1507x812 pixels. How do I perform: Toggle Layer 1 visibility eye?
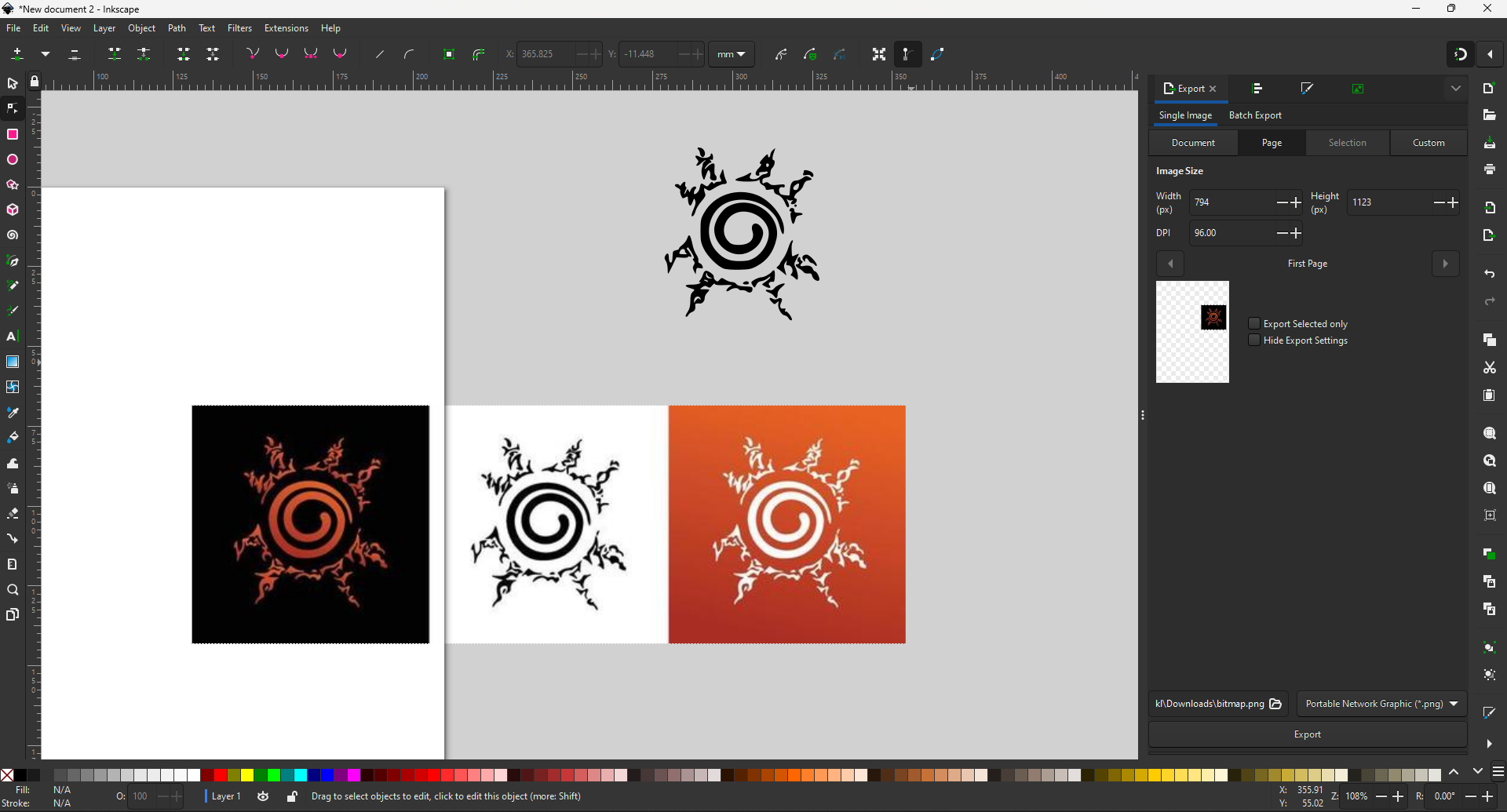tap(263, 796)
